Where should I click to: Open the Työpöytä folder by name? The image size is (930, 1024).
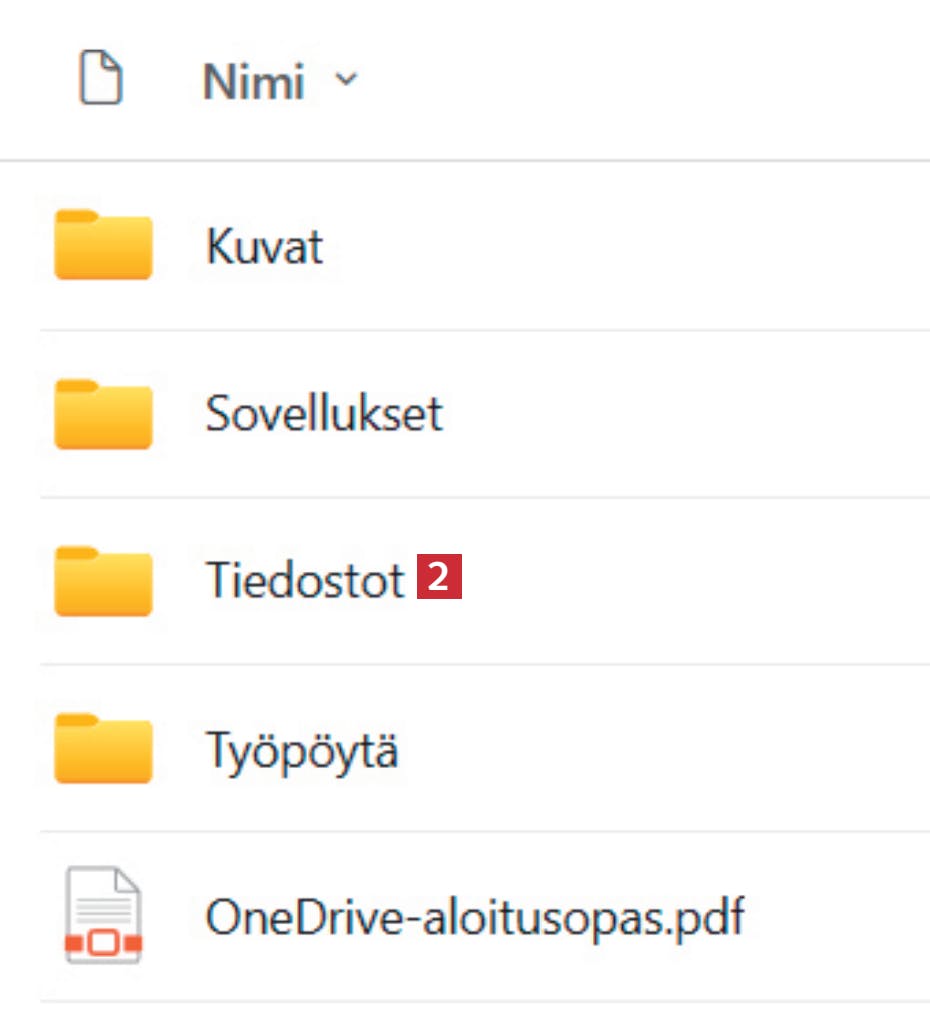302,751
